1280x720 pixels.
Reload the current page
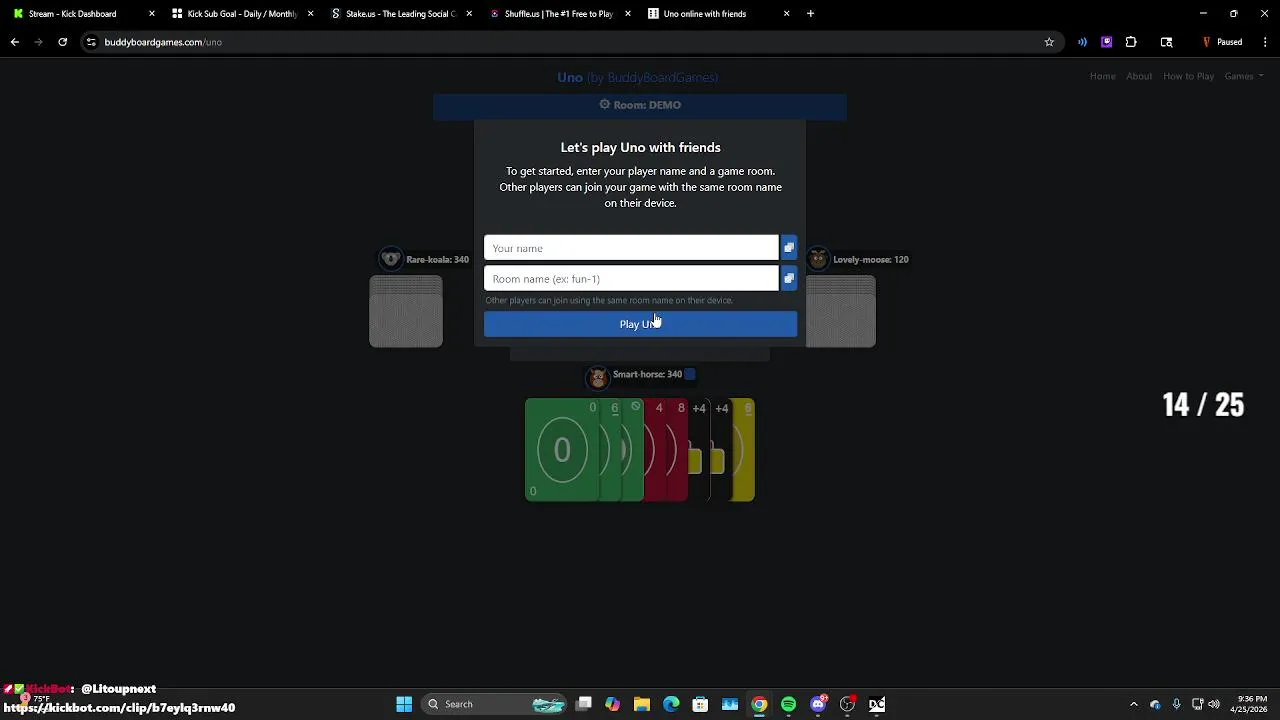click(x=62, y=42)
